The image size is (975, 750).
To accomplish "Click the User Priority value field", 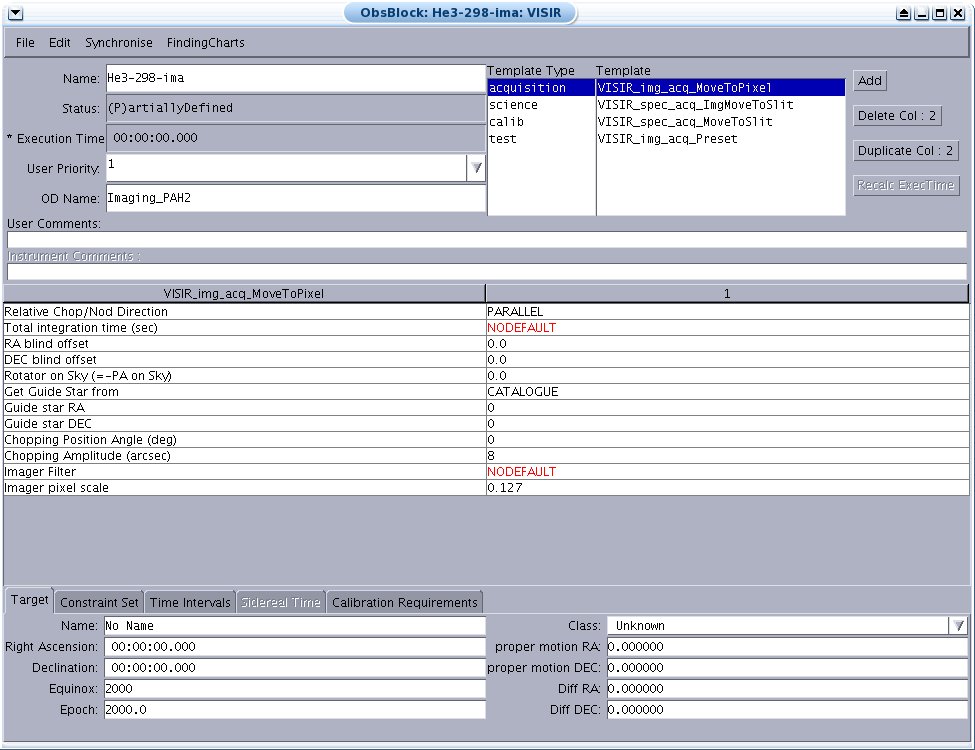I will [286, 167].
